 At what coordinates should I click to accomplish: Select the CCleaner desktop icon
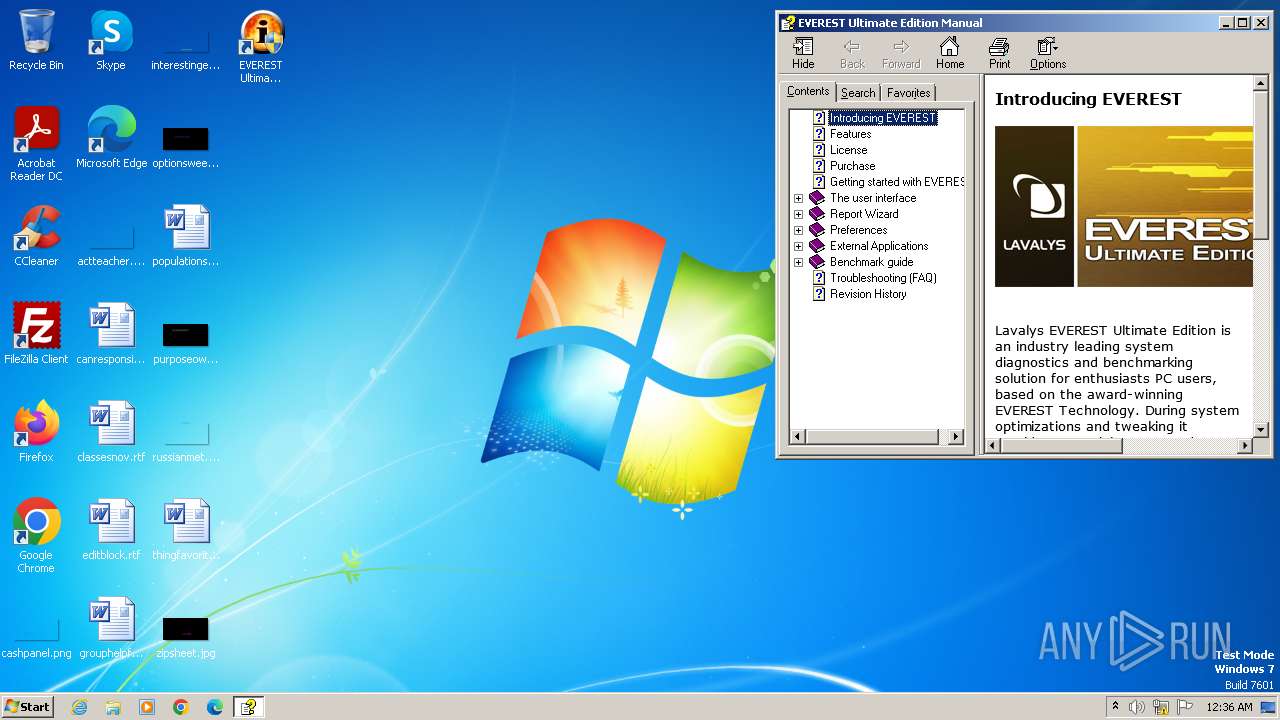coord(36,237)
